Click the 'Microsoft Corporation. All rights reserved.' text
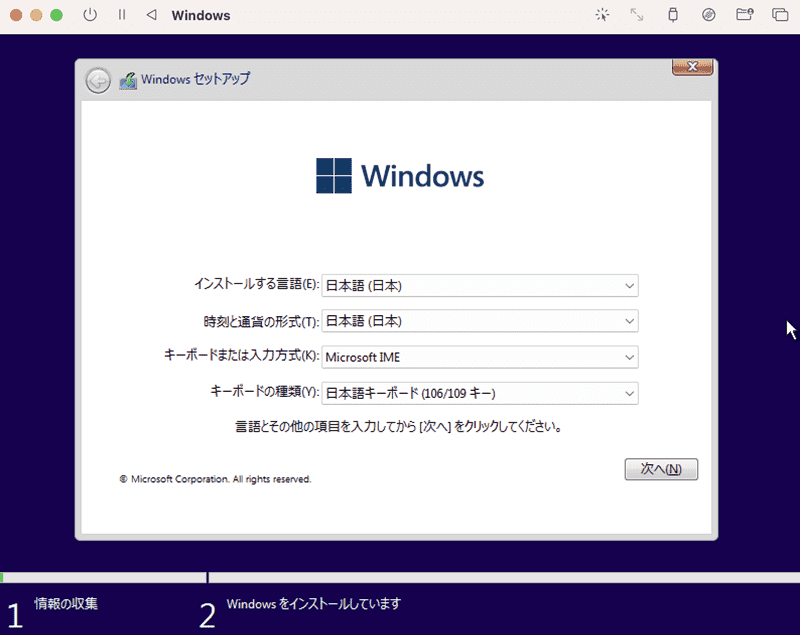The height and width of the screenshot is (635, 800). tap(221, 479)
